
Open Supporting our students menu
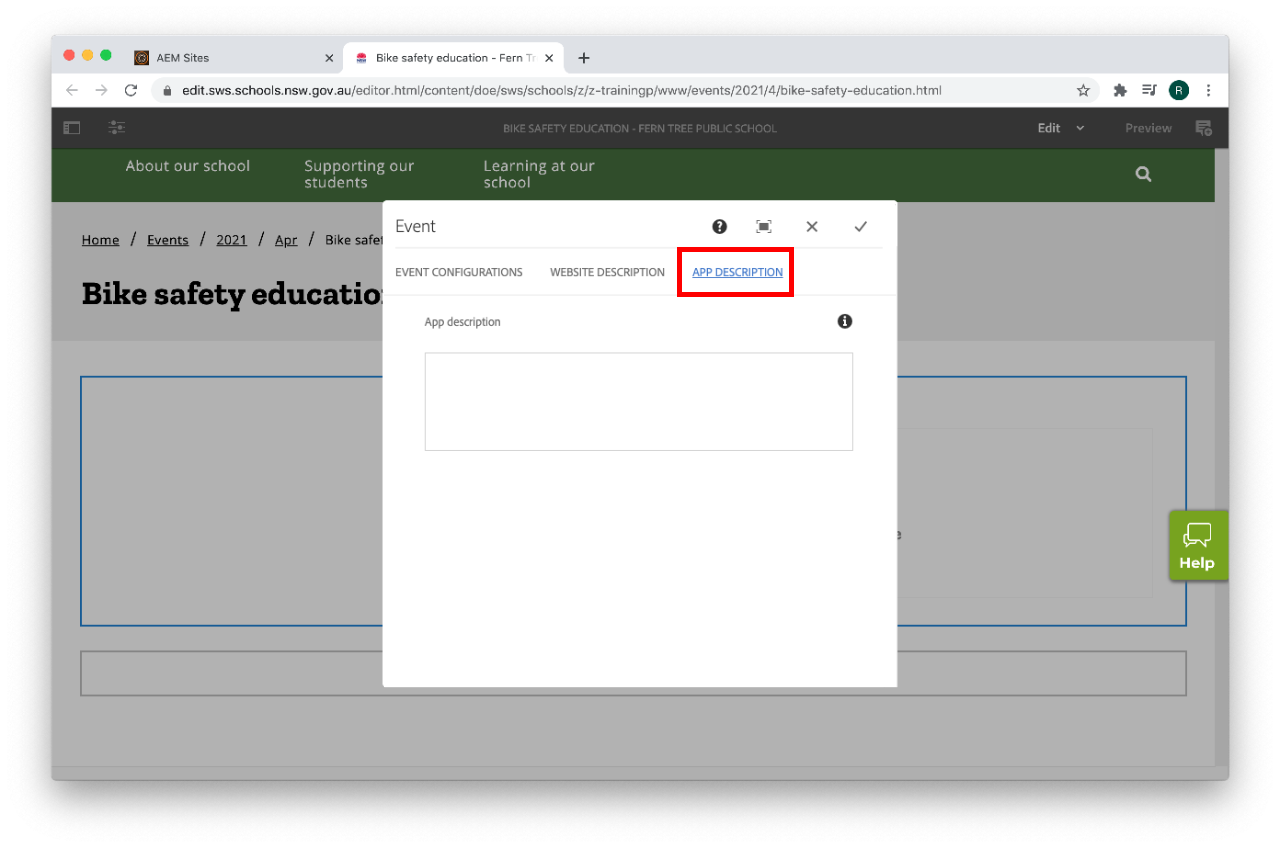click(359, 174)
